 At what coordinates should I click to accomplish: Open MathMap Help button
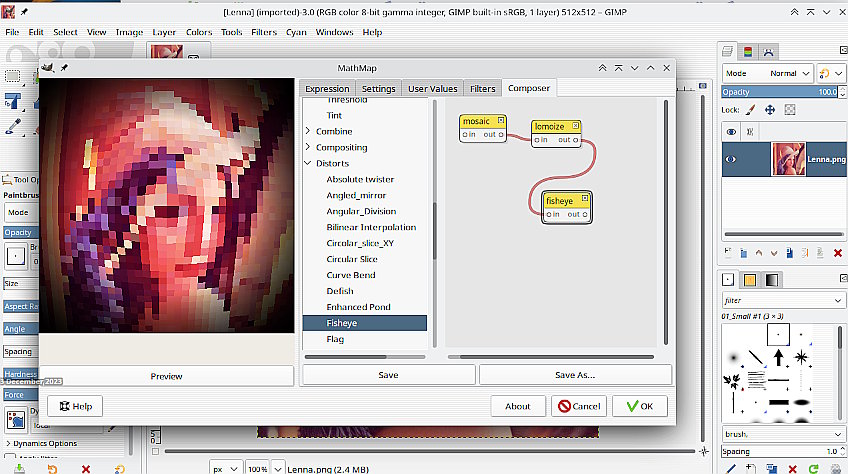point(75,406)
